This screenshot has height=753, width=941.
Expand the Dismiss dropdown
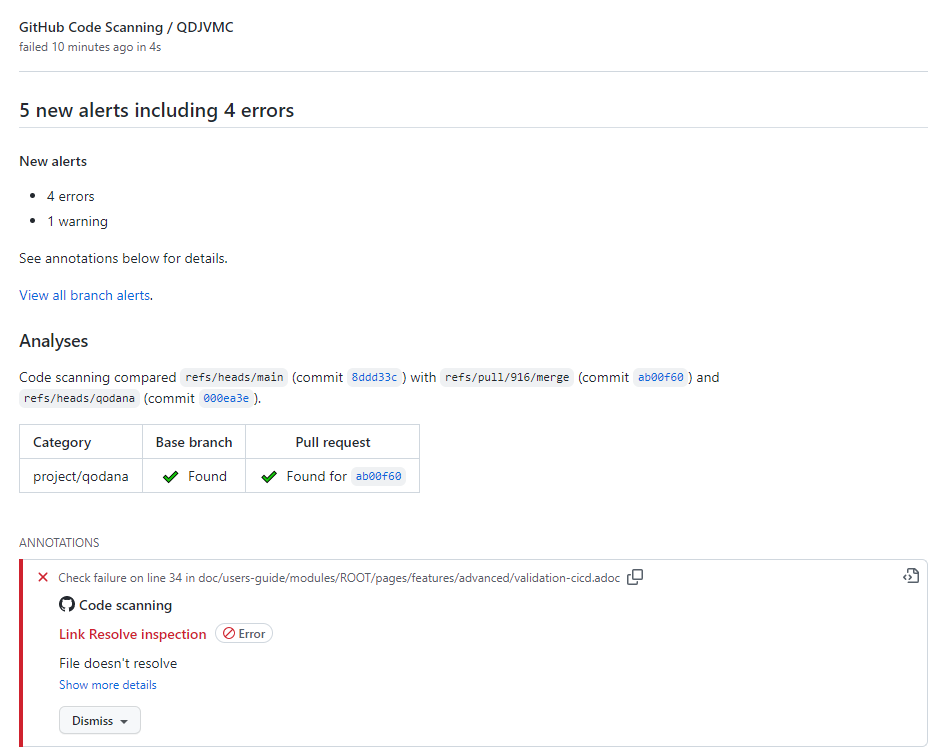point(100,720)
